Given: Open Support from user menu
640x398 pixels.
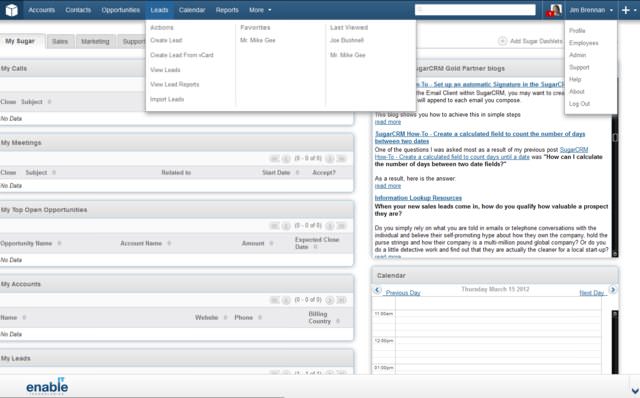Looking at the screenshot, I should pyautogui.click(x=579, y=67).
